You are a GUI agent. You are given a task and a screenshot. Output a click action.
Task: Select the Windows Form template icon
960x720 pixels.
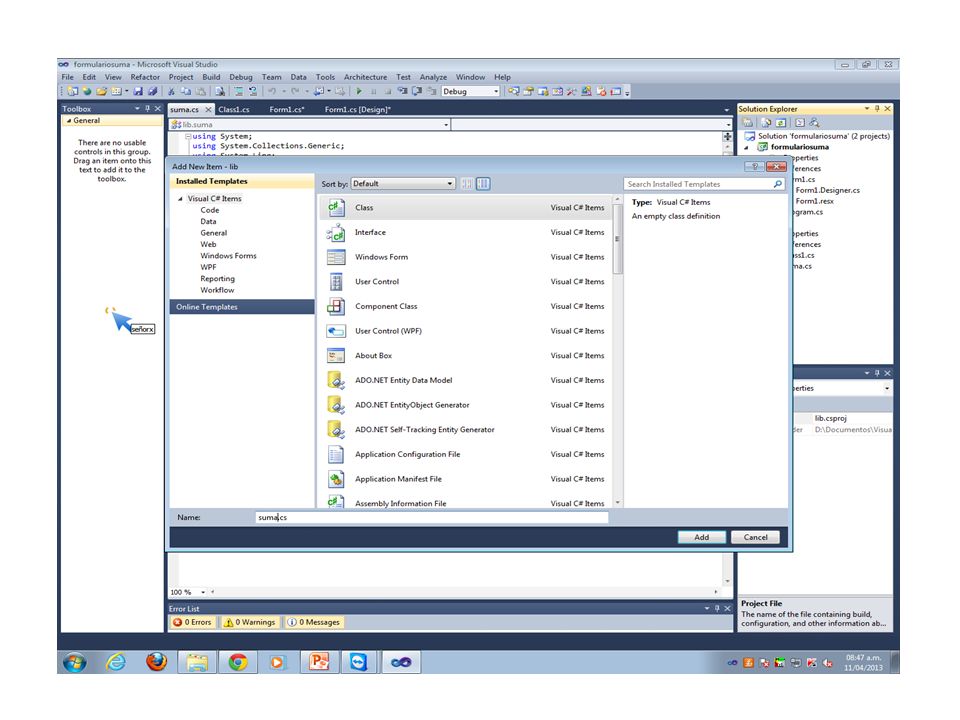pos(336,257)
